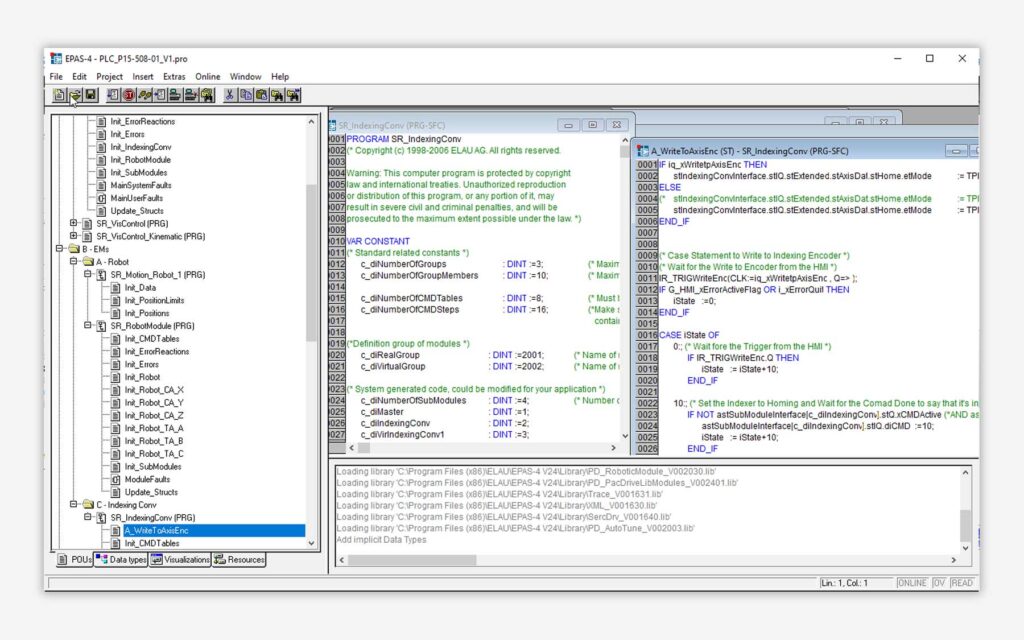Collapse the B - EMs folder
The image size is (1024, 640).
pos(59,249)
